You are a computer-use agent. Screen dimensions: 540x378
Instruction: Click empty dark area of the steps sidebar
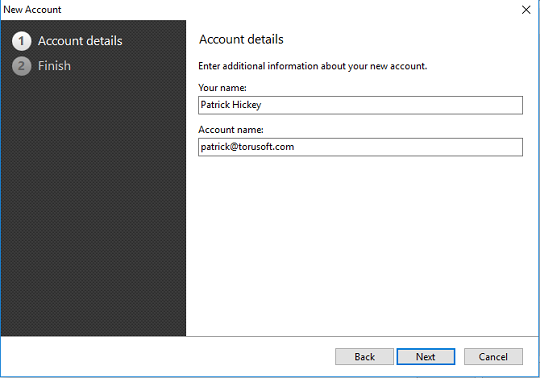coord(93,207)
